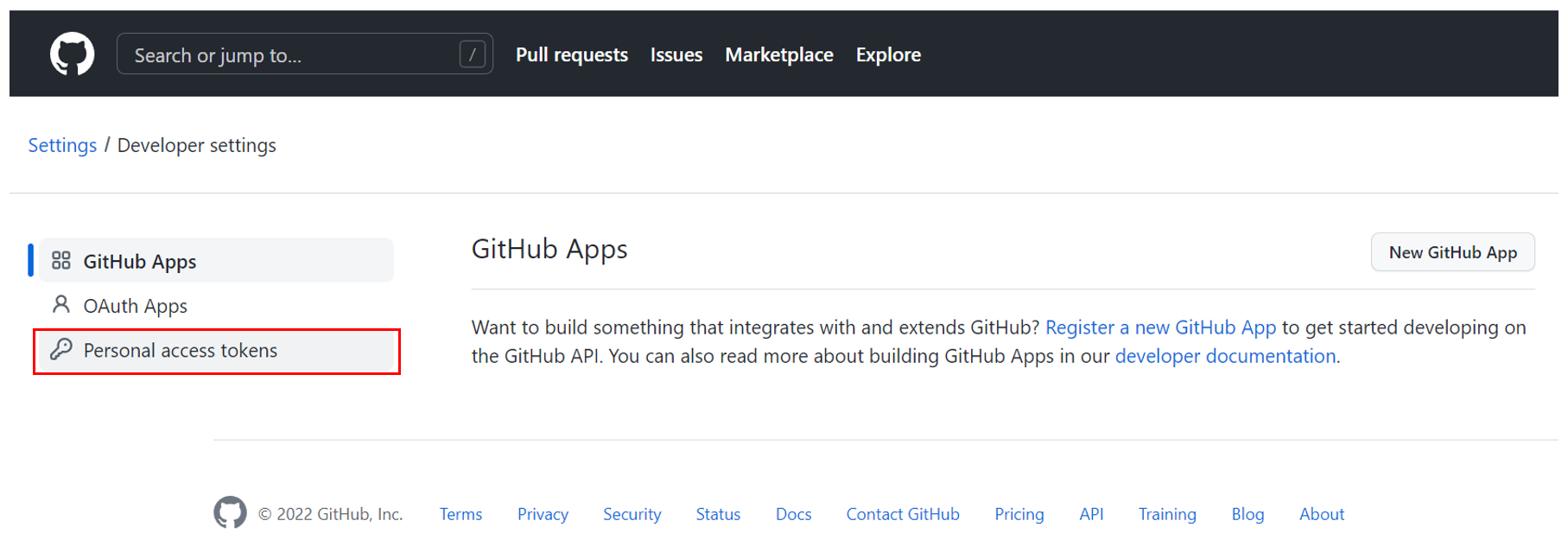Open Pull requests in the top nav

[x=572, y=54]
